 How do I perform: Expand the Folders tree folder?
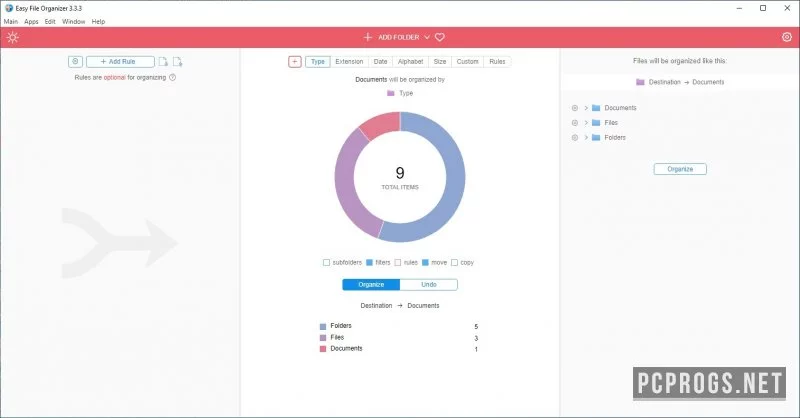pos(586,138)
